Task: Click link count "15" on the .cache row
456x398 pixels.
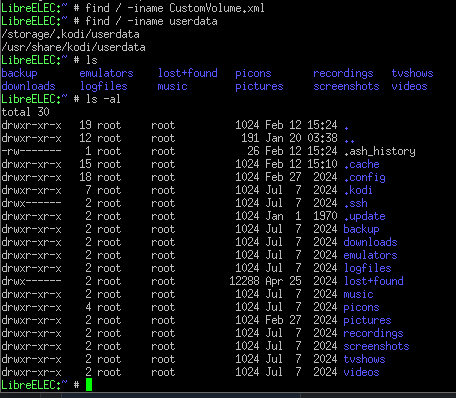Action: tap(85, 164)
